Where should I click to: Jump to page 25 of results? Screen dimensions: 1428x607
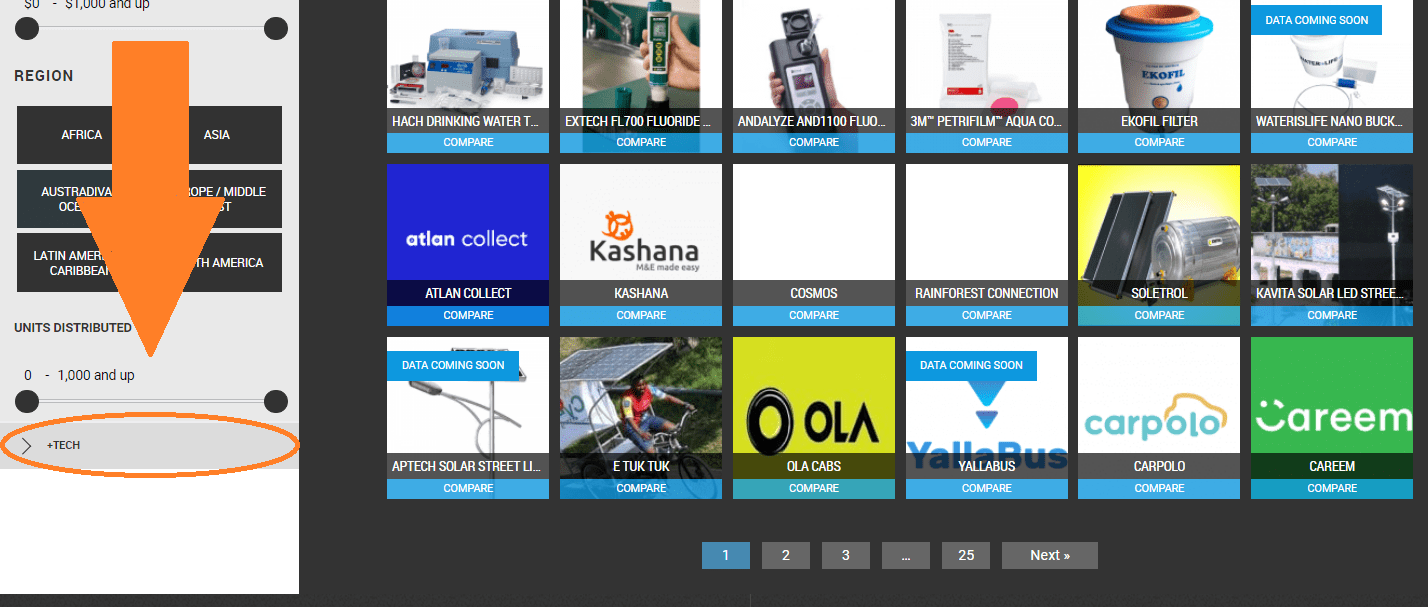click(966, 555)
